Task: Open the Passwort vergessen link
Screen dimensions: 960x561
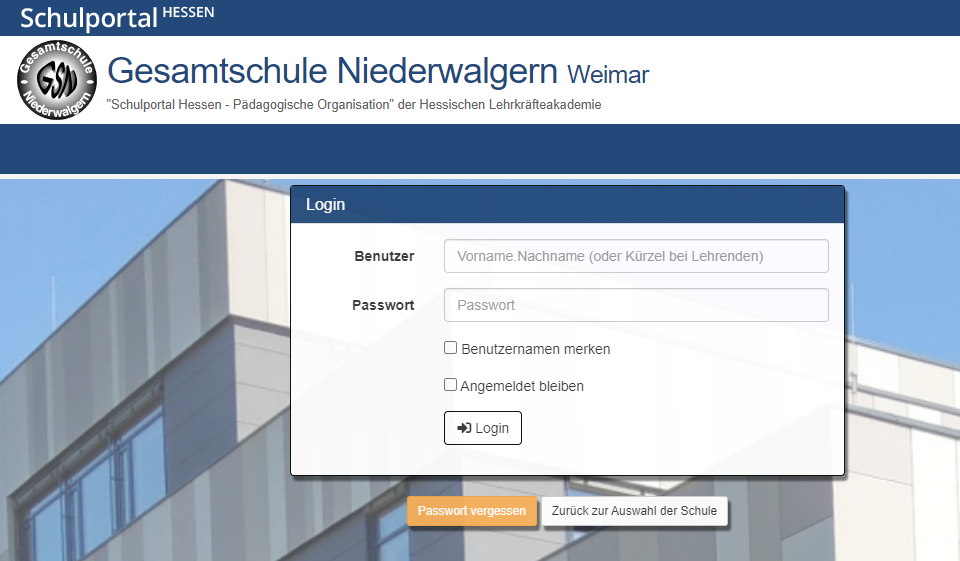Action: click(471, 511)
